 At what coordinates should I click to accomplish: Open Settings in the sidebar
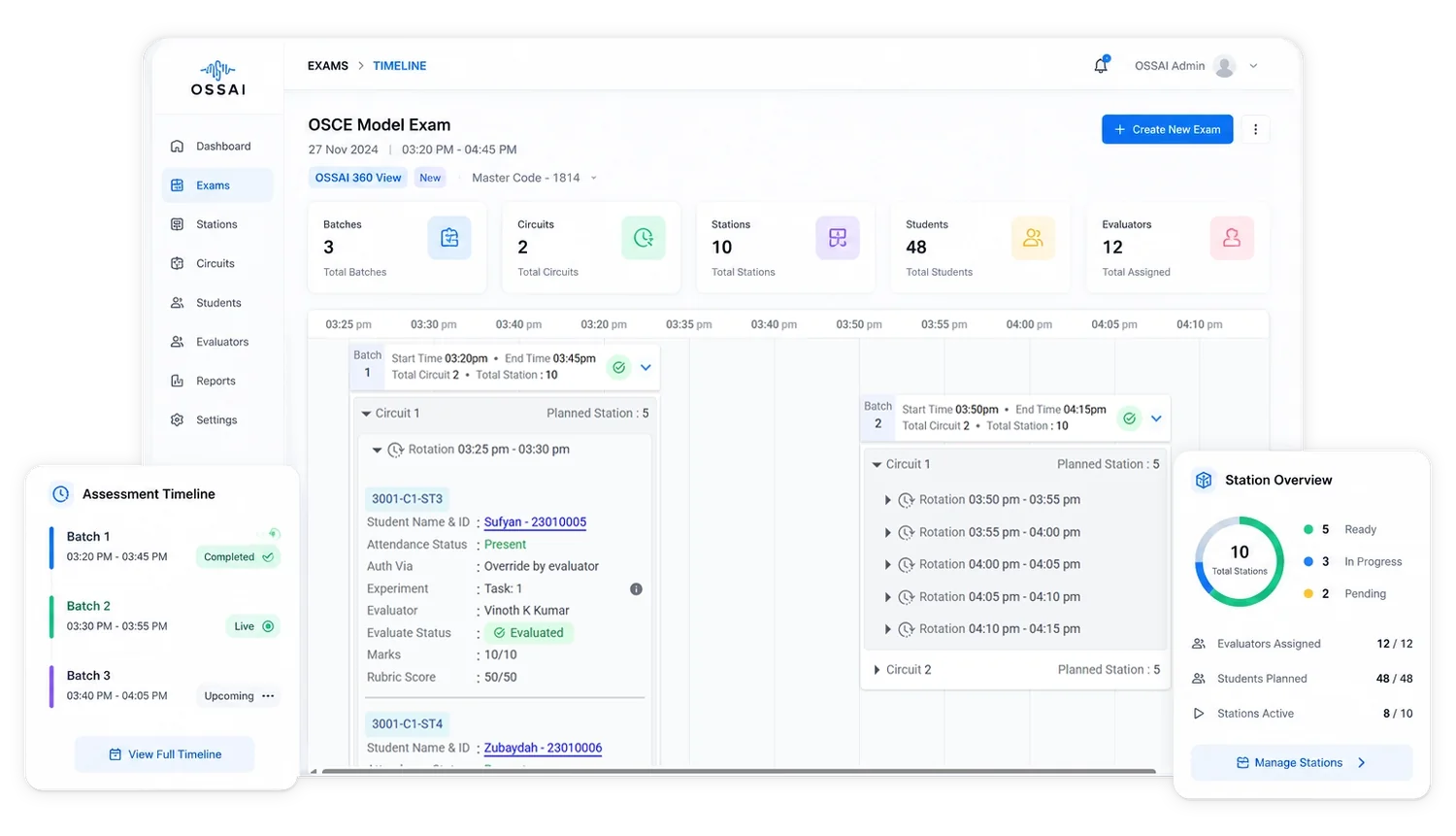(x=217, y=420)
